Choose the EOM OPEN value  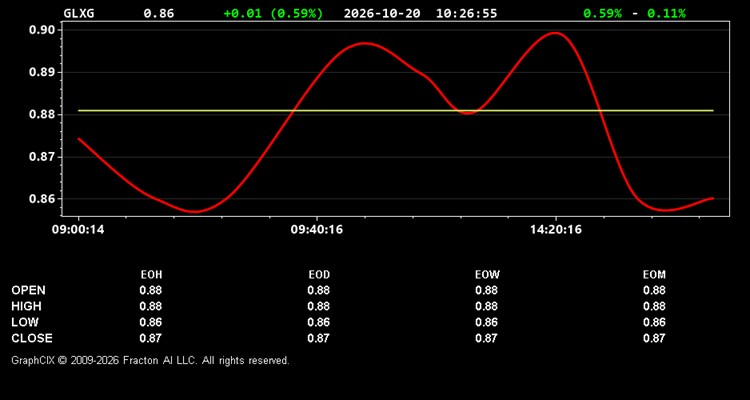[x=654, y=290]
